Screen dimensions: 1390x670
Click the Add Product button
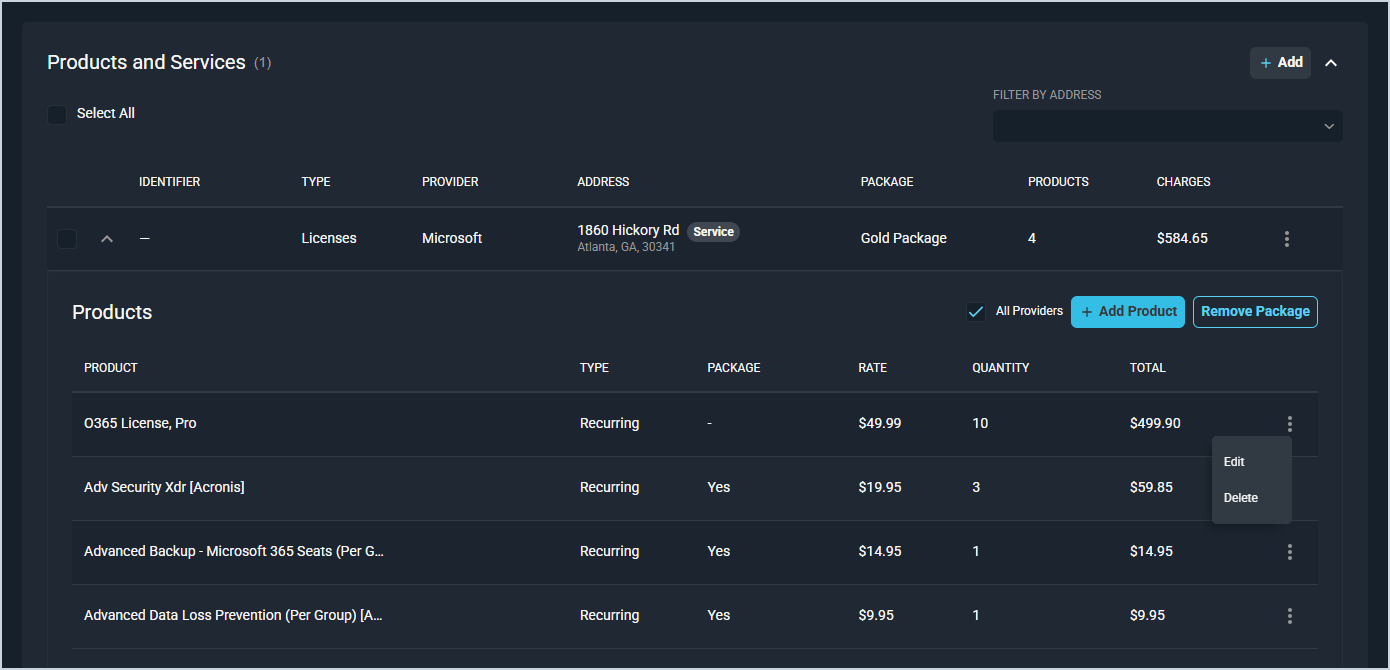coord(1127,312)
